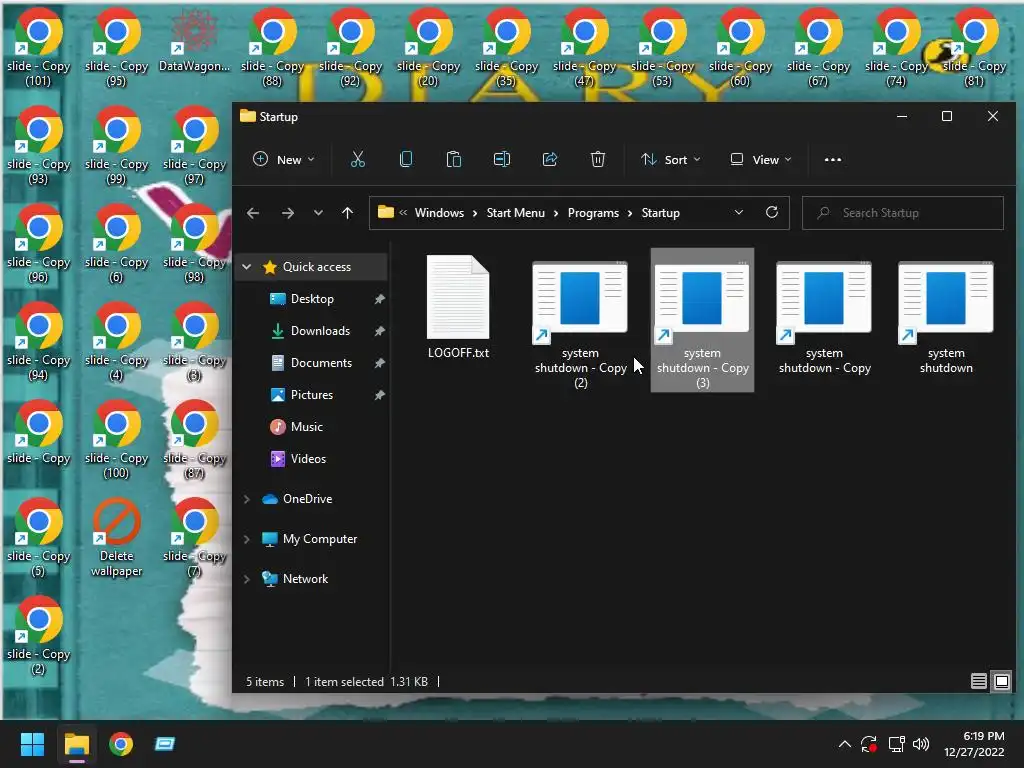Screen dimensions: 1024x768
Task: Select OneDrive in navigation pane
Action: pos(307,499)
